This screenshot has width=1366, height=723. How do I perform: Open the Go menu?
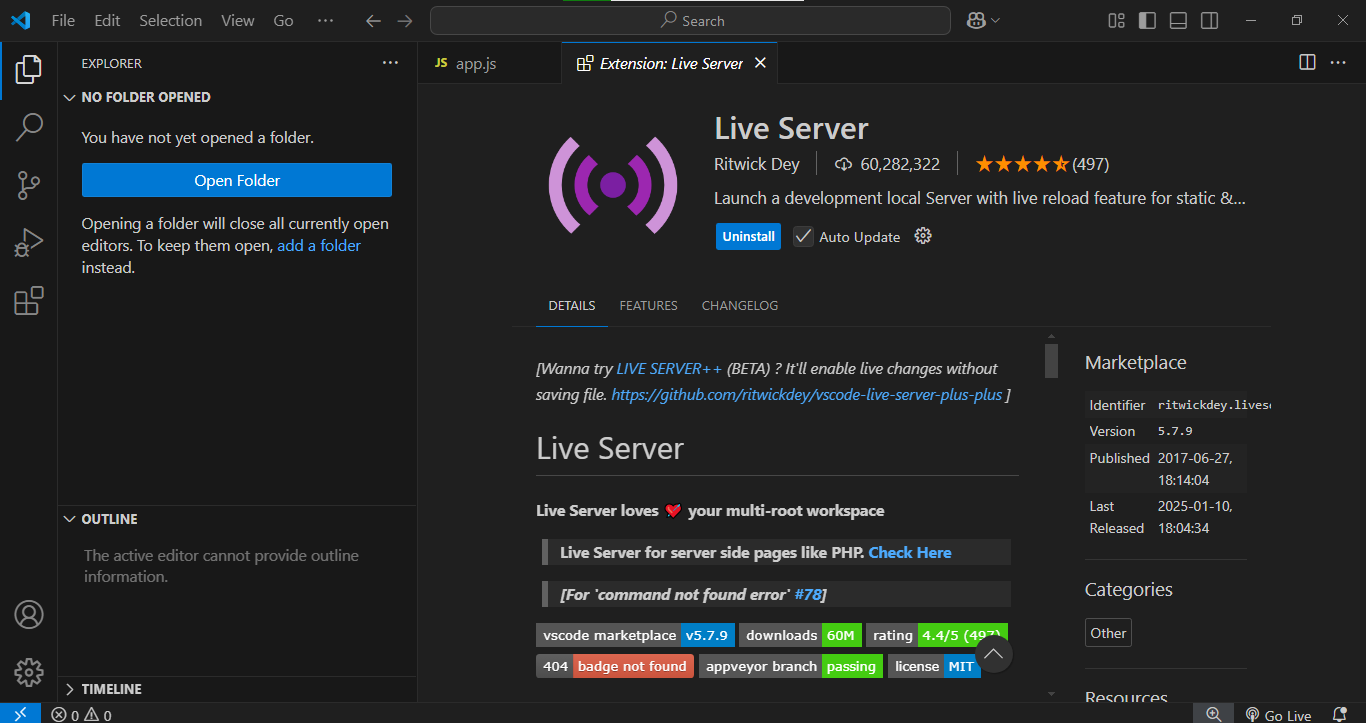(284, 20)
